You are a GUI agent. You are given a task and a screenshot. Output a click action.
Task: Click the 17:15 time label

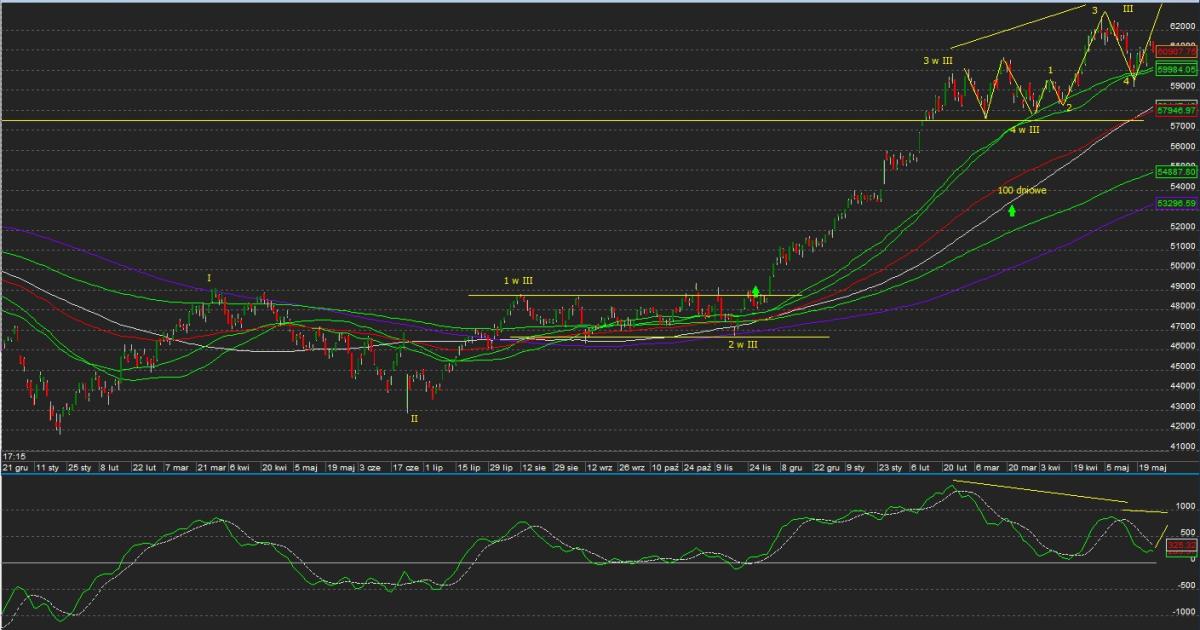click(14, 455)
